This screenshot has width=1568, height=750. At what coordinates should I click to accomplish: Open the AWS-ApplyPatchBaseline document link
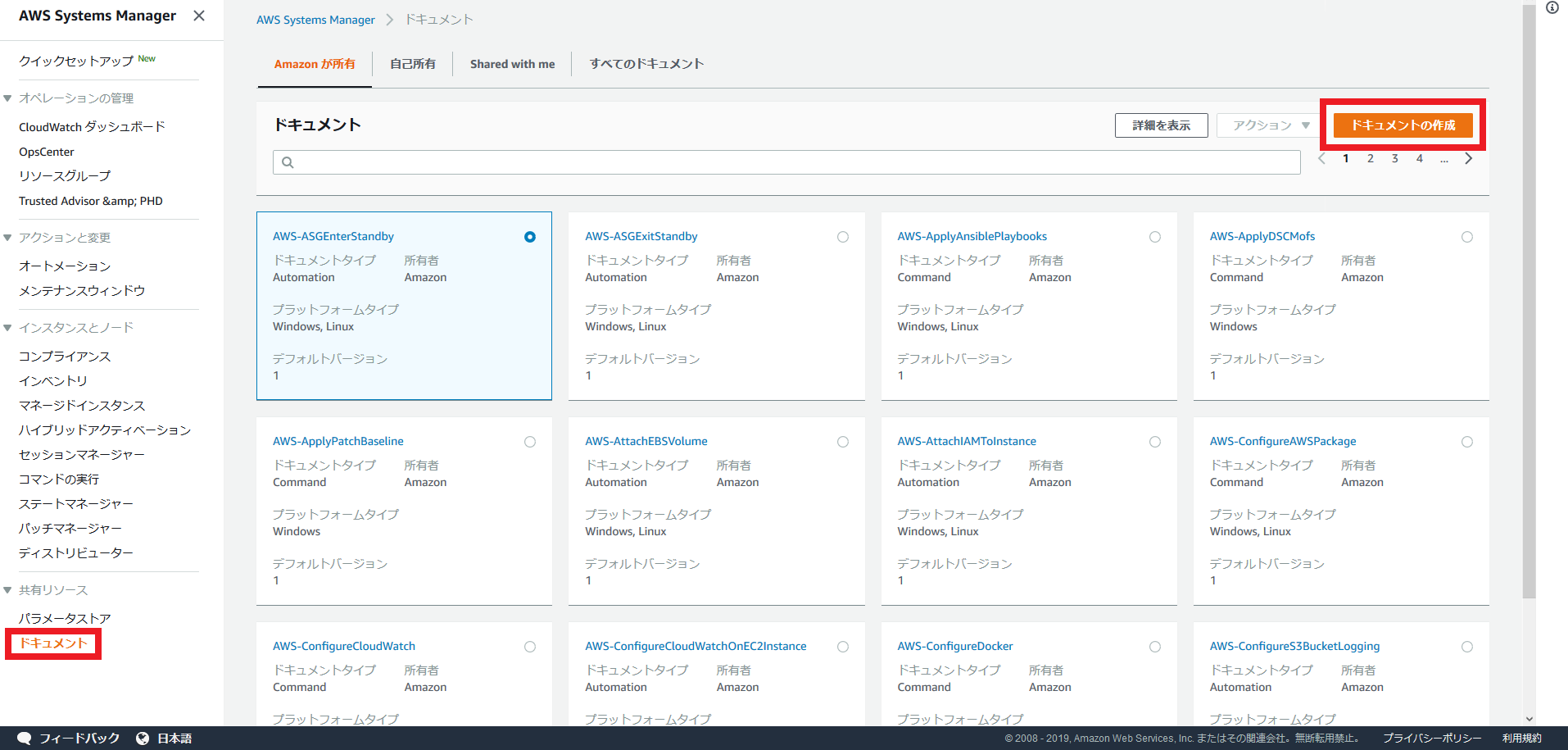(x=338, y=441)
